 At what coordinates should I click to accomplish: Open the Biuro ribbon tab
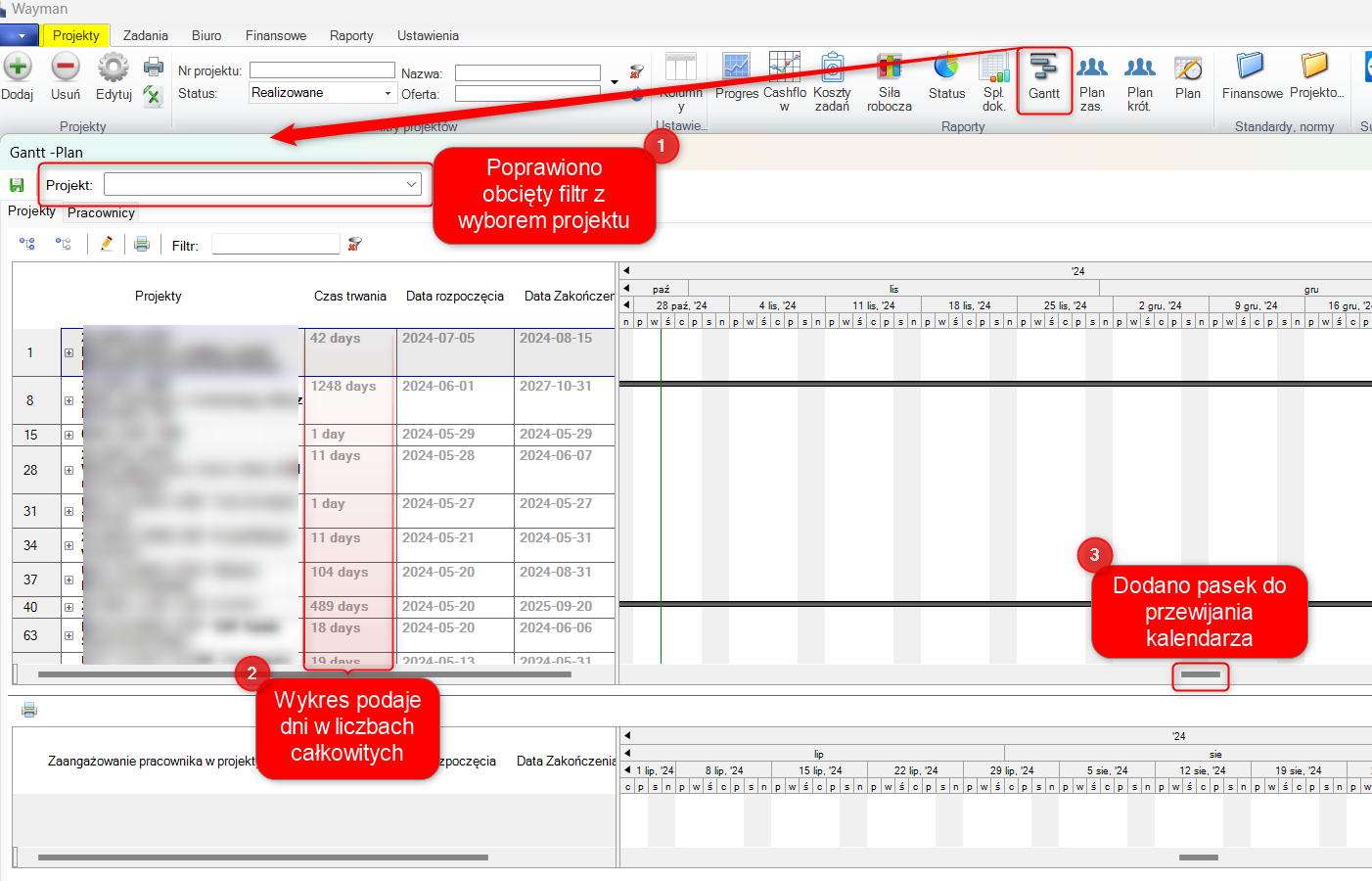tap(206, 35)
